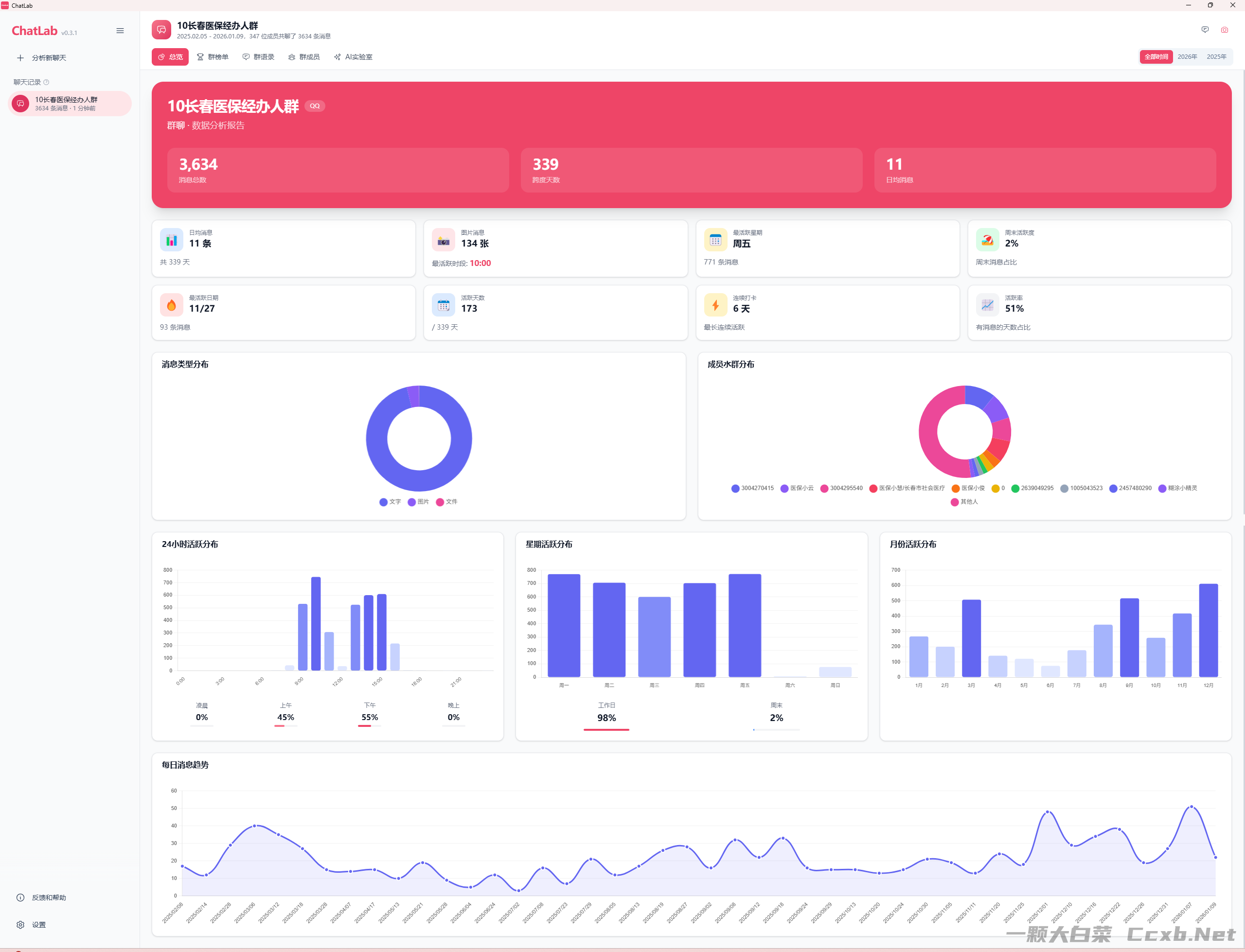Click the group chat avatar icon in the header
Screen dimensions: 1245x952
(x=161, y=30)
